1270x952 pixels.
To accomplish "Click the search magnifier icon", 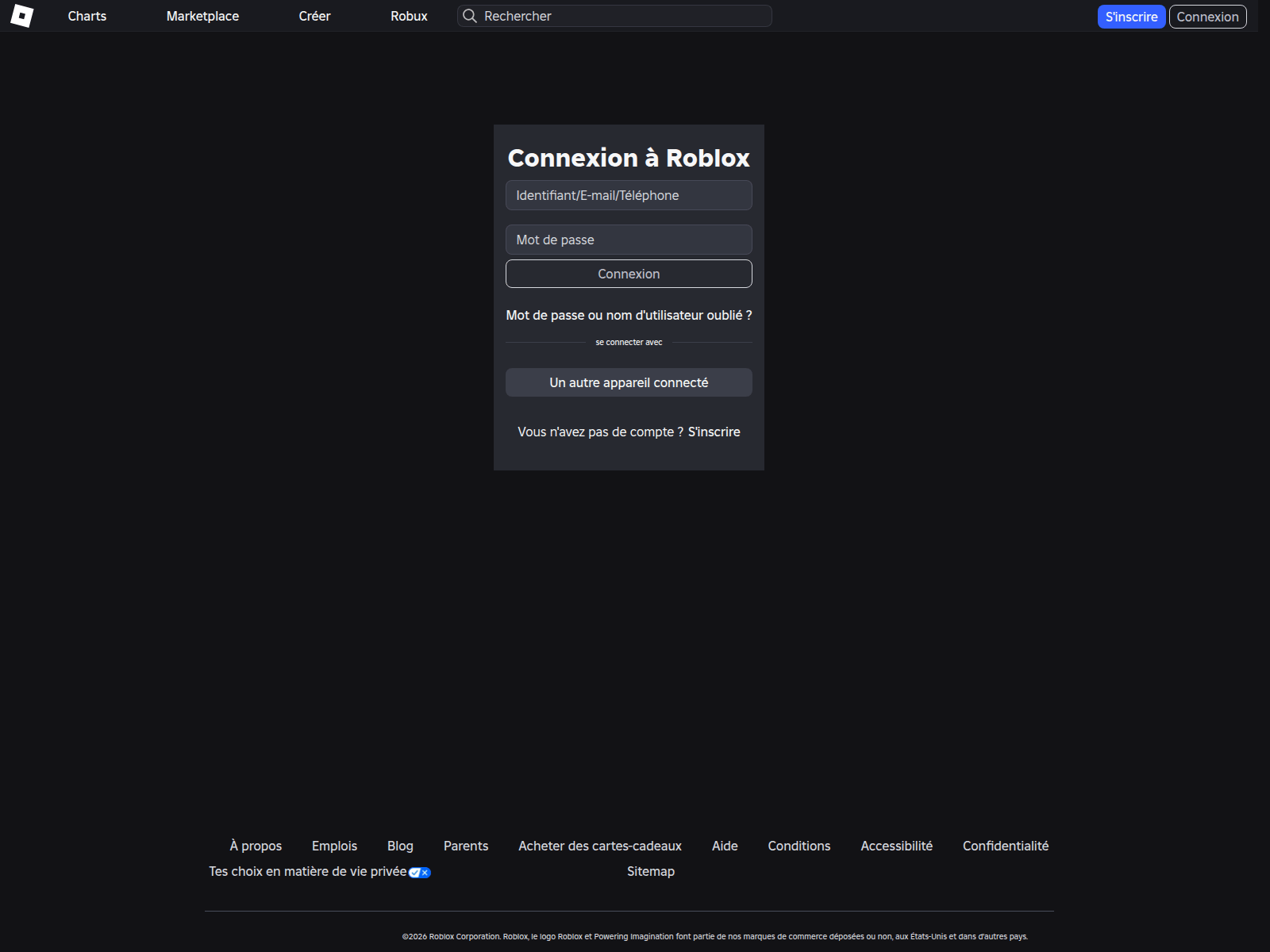I will pyautogui.click(x=470, y=16).
